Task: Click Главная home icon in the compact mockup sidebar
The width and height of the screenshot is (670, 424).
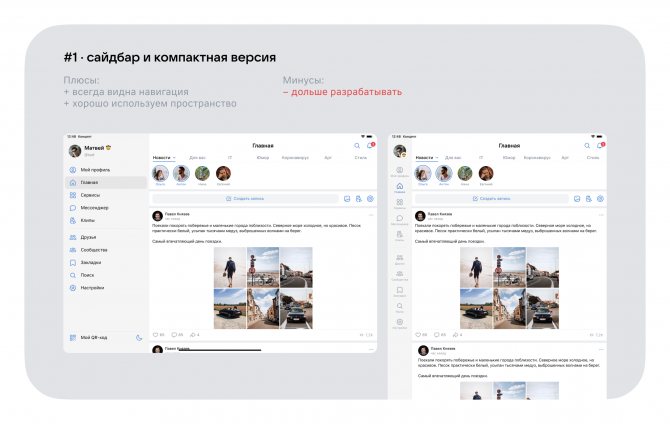Action: point(400,188)
